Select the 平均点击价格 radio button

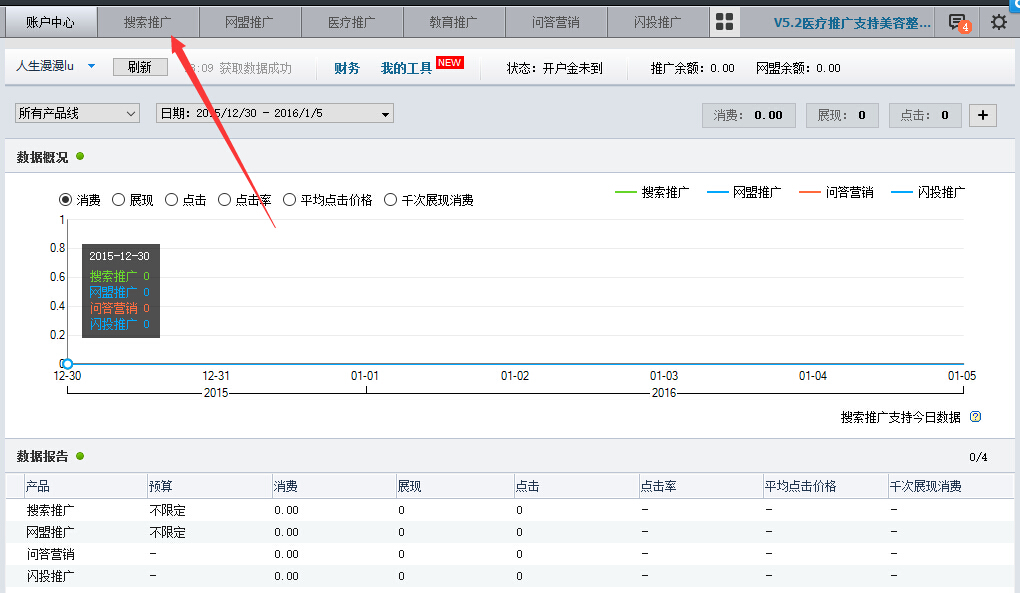coord(289,200)
